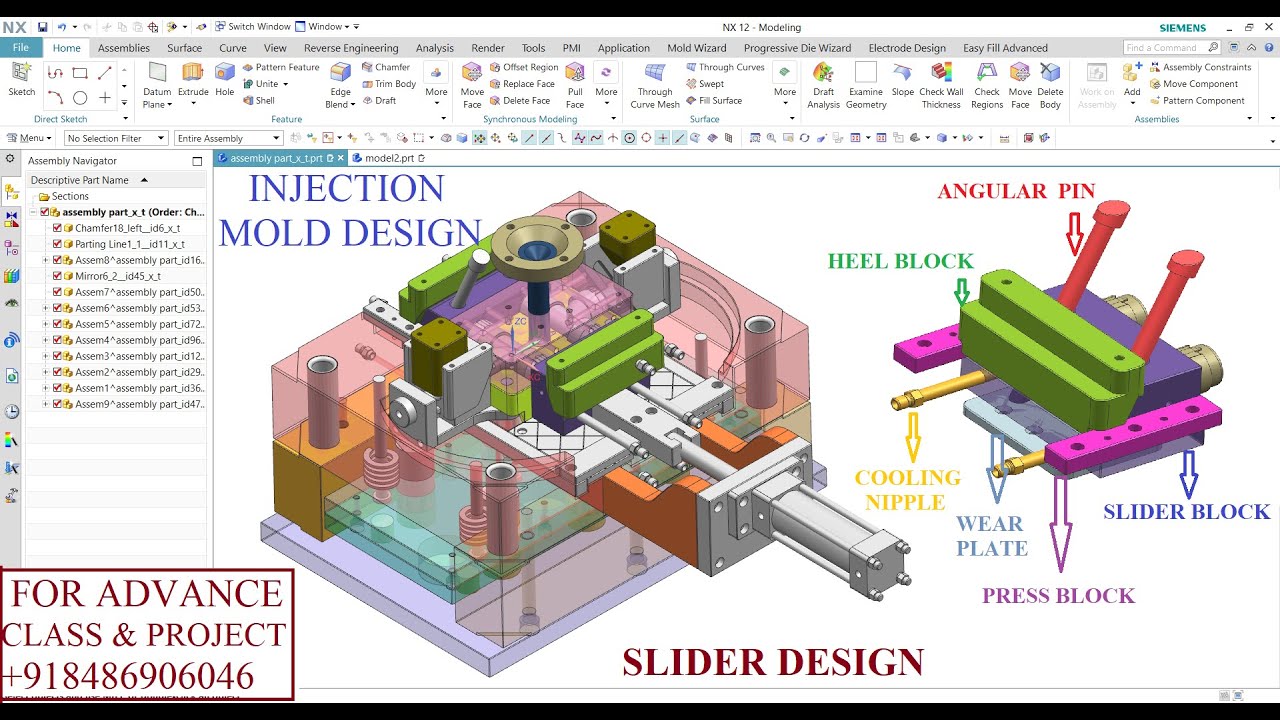Open the No Selection Filter dropdown
The width and height of the screenshot is (1280, 720).
click(117, 138)
